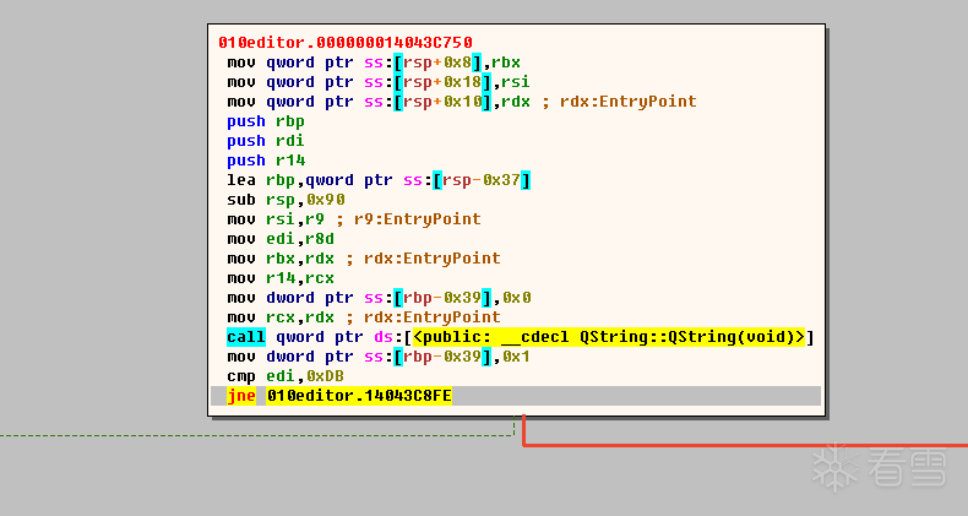Select the 'mov rbx,rdx' instruction line
Viewport: 968px width, 516px height.
click(x=364, y=259)
